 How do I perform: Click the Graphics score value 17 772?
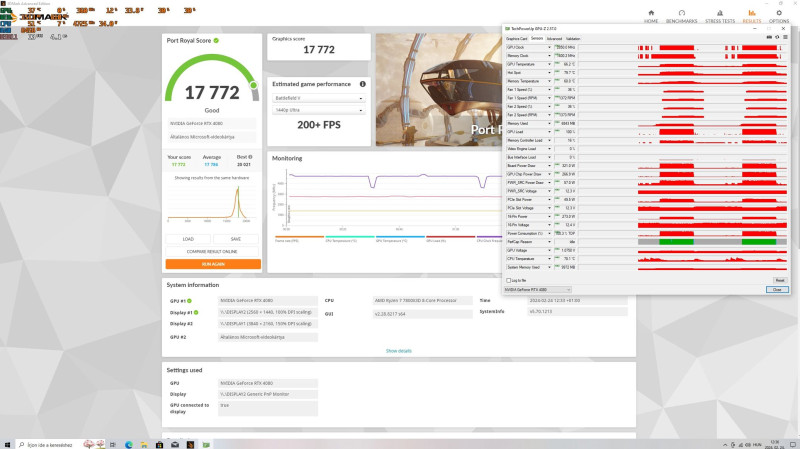(x=319, y=49)
